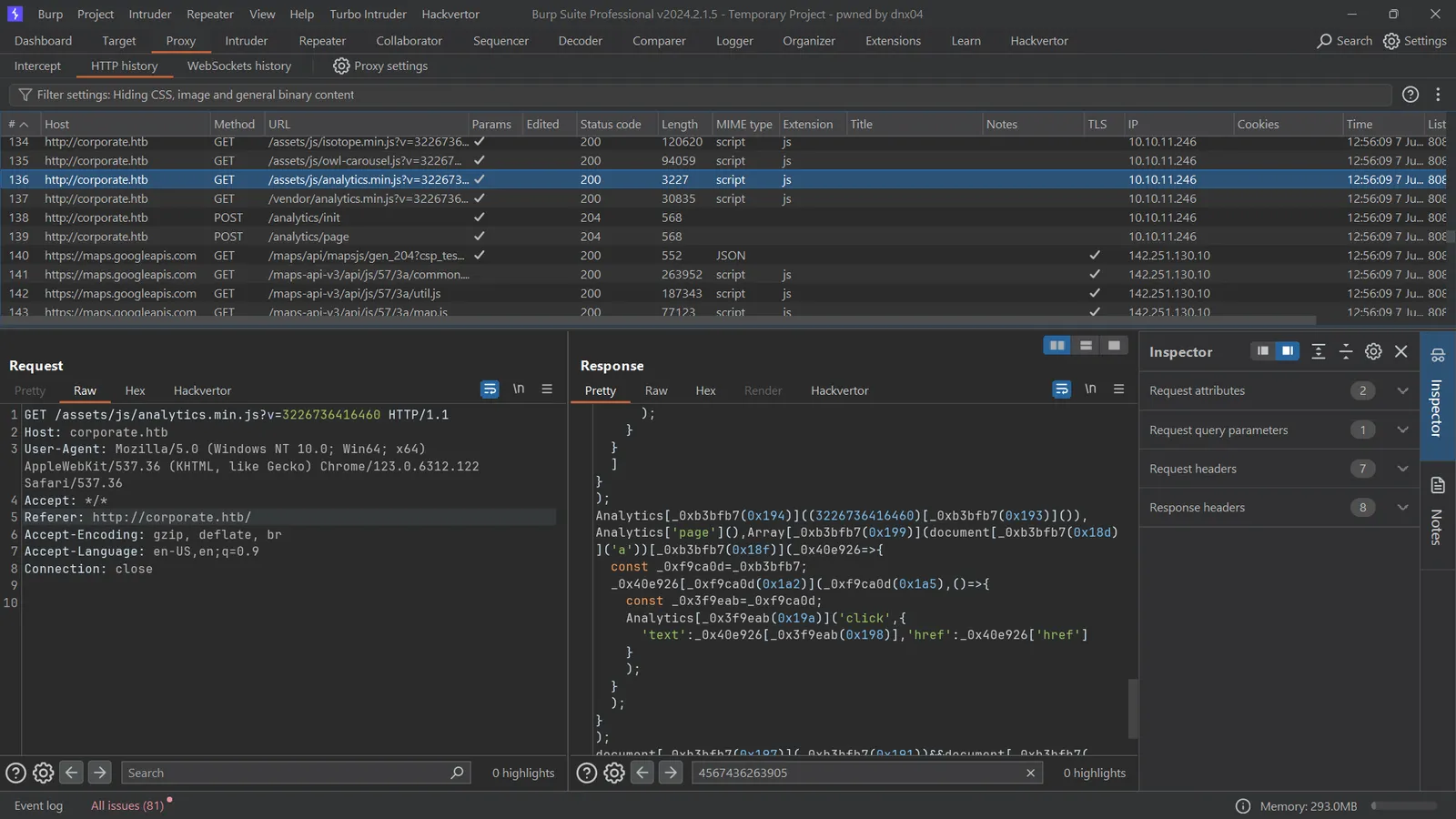Open request search settings gear
1456x819 pixels.
(43, 773)
